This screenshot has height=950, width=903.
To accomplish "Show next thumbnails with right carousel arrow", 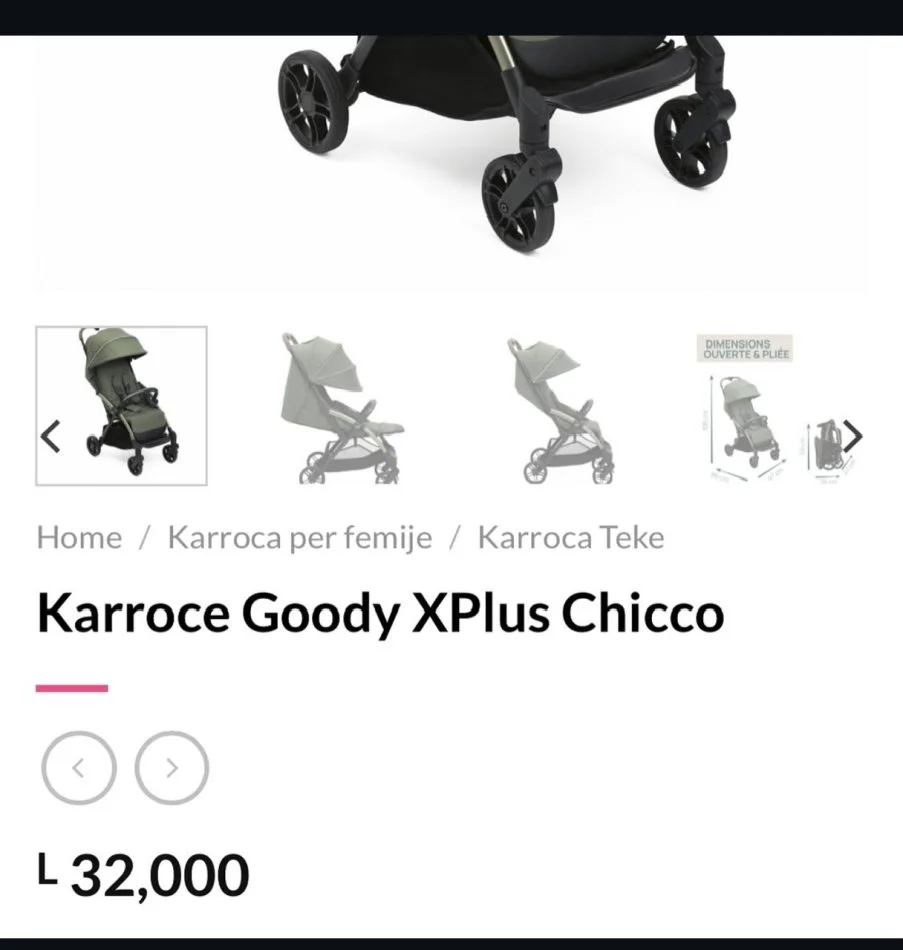I will coord(853,436).
